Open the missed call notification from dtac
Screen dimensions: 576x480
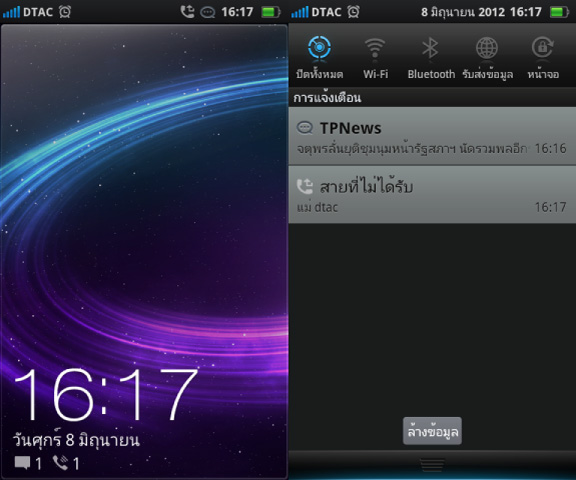432,195
